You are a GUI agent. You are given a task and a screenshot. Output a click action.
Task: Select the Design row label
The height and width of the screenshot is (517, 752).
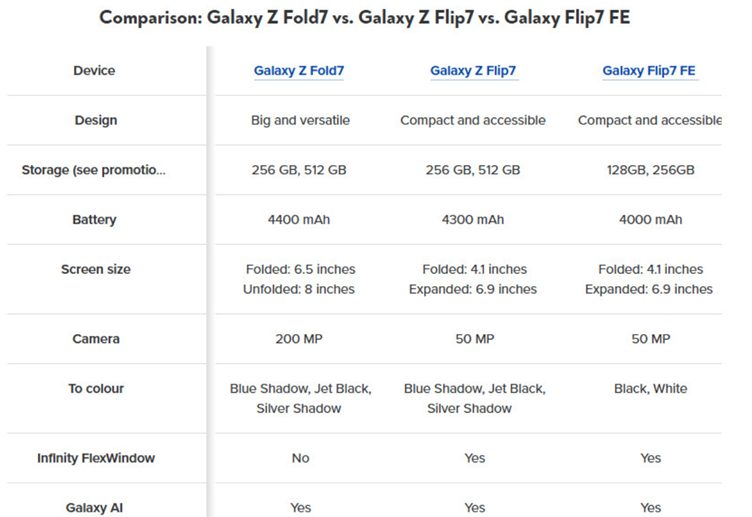point(95,121)
